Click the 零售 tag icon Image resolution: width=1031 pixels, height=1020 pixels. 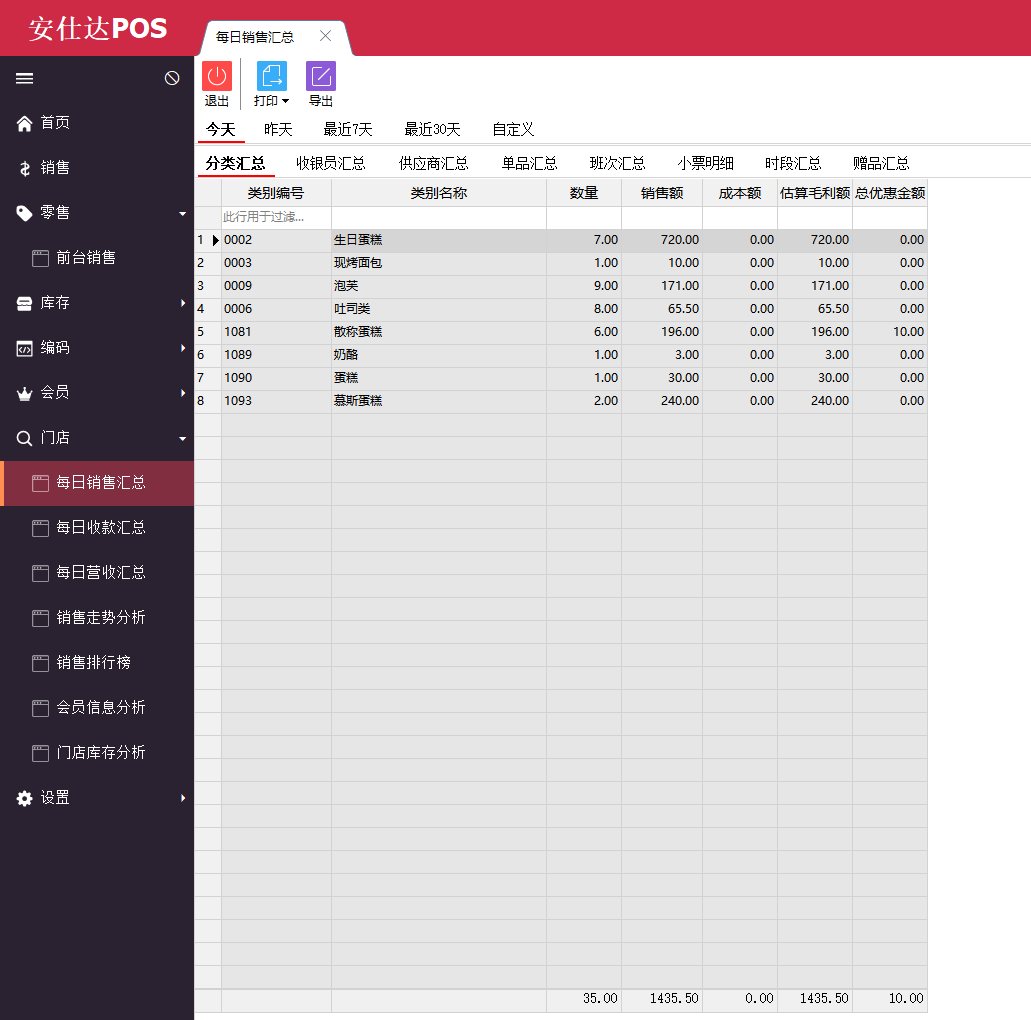click(x=24, y=213)
